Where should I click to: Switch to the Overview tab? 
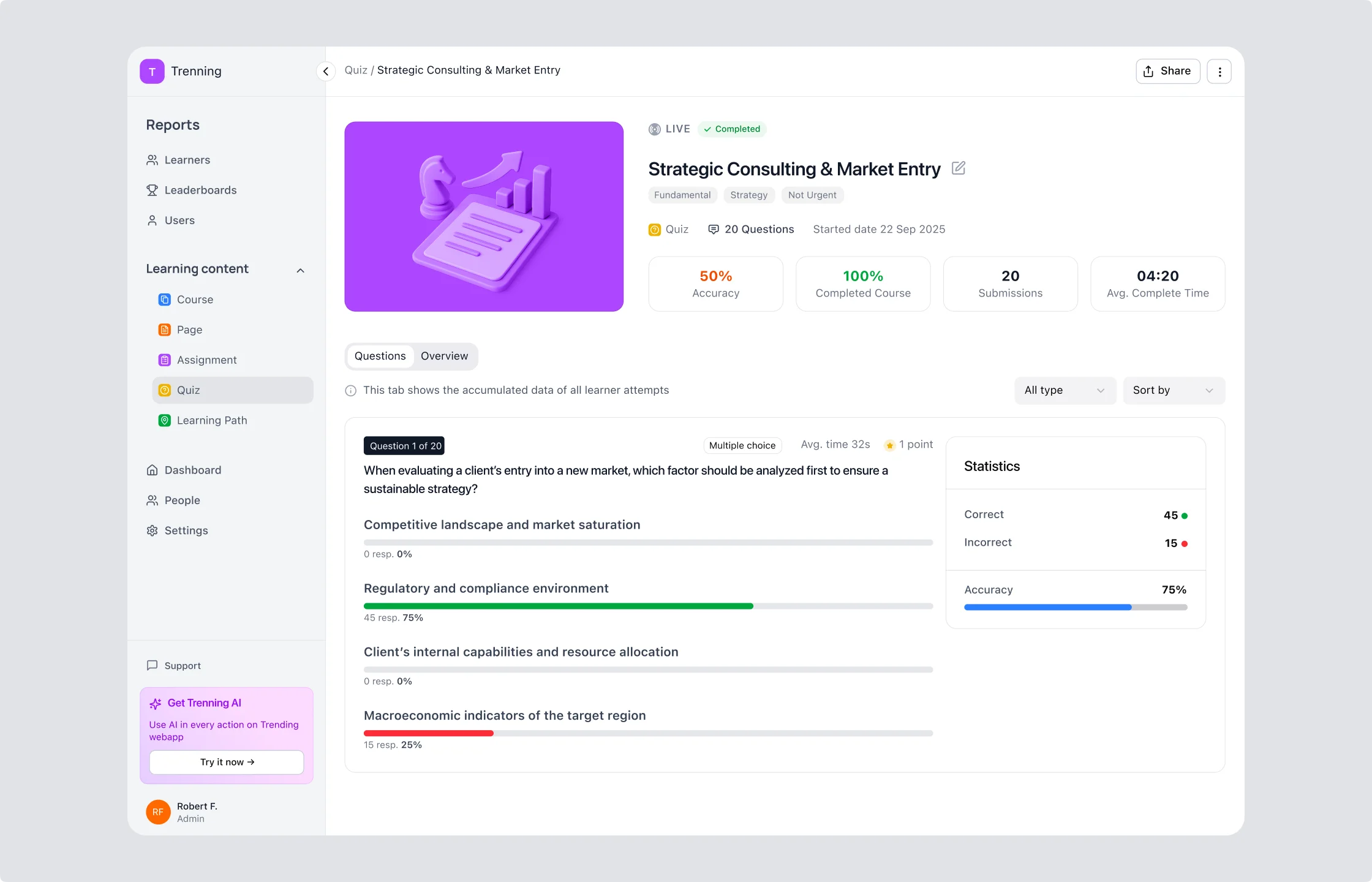(444, 356)
